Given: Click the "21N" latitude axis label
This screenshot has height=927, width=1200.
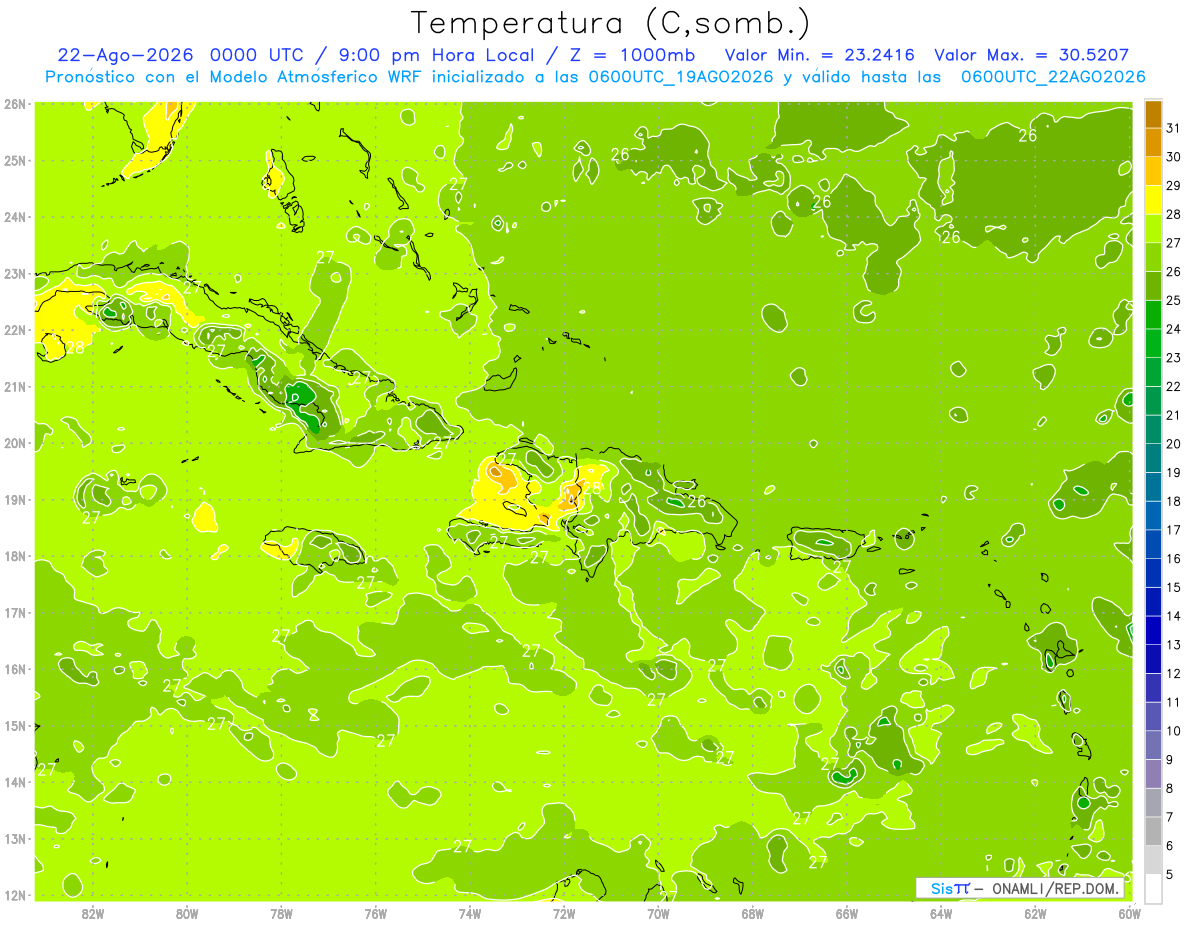Looking at the screenshot, I should point(15,386).
